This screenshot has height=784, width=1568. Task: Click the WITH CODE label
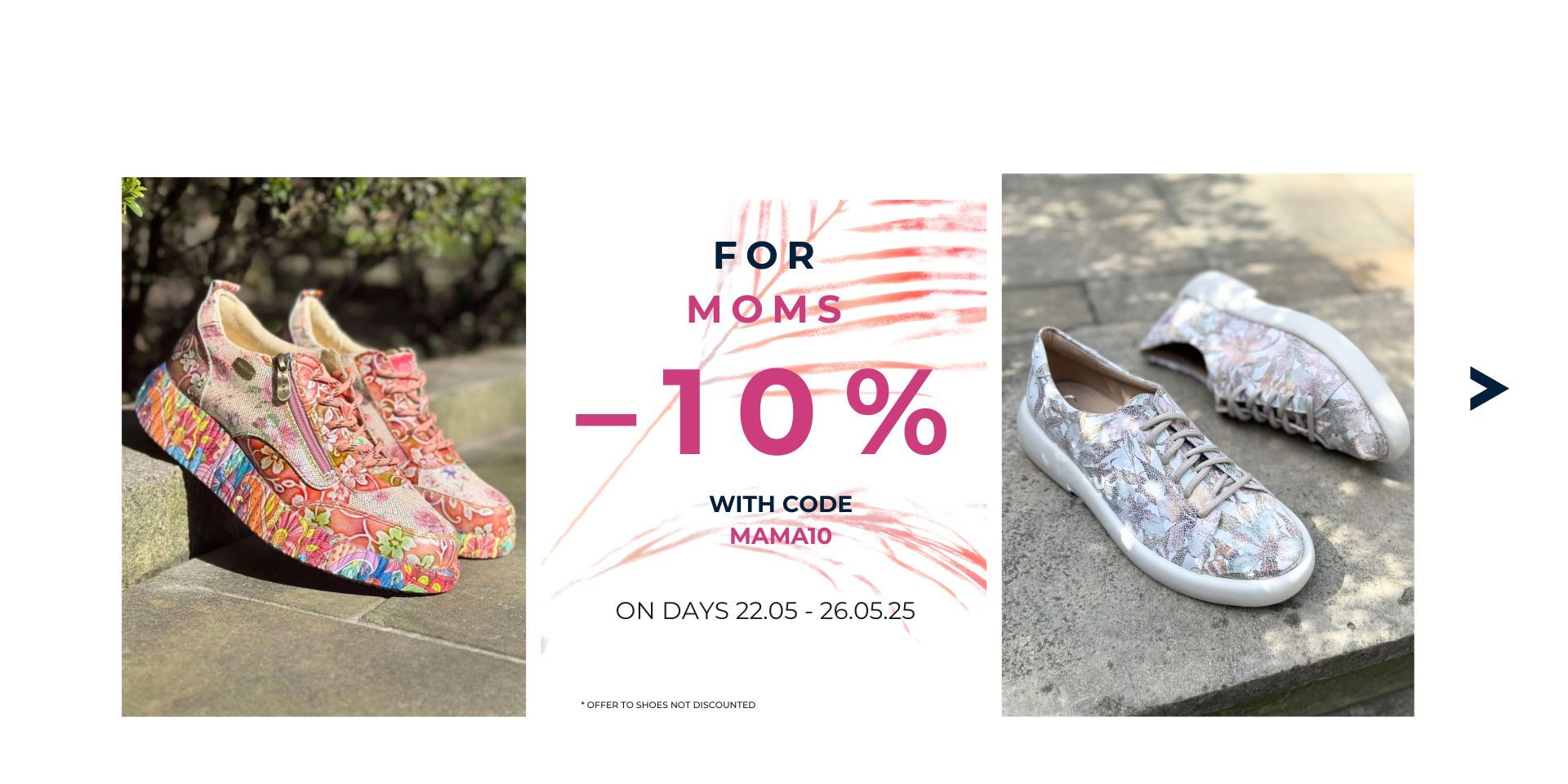click(x=781, y=504)
